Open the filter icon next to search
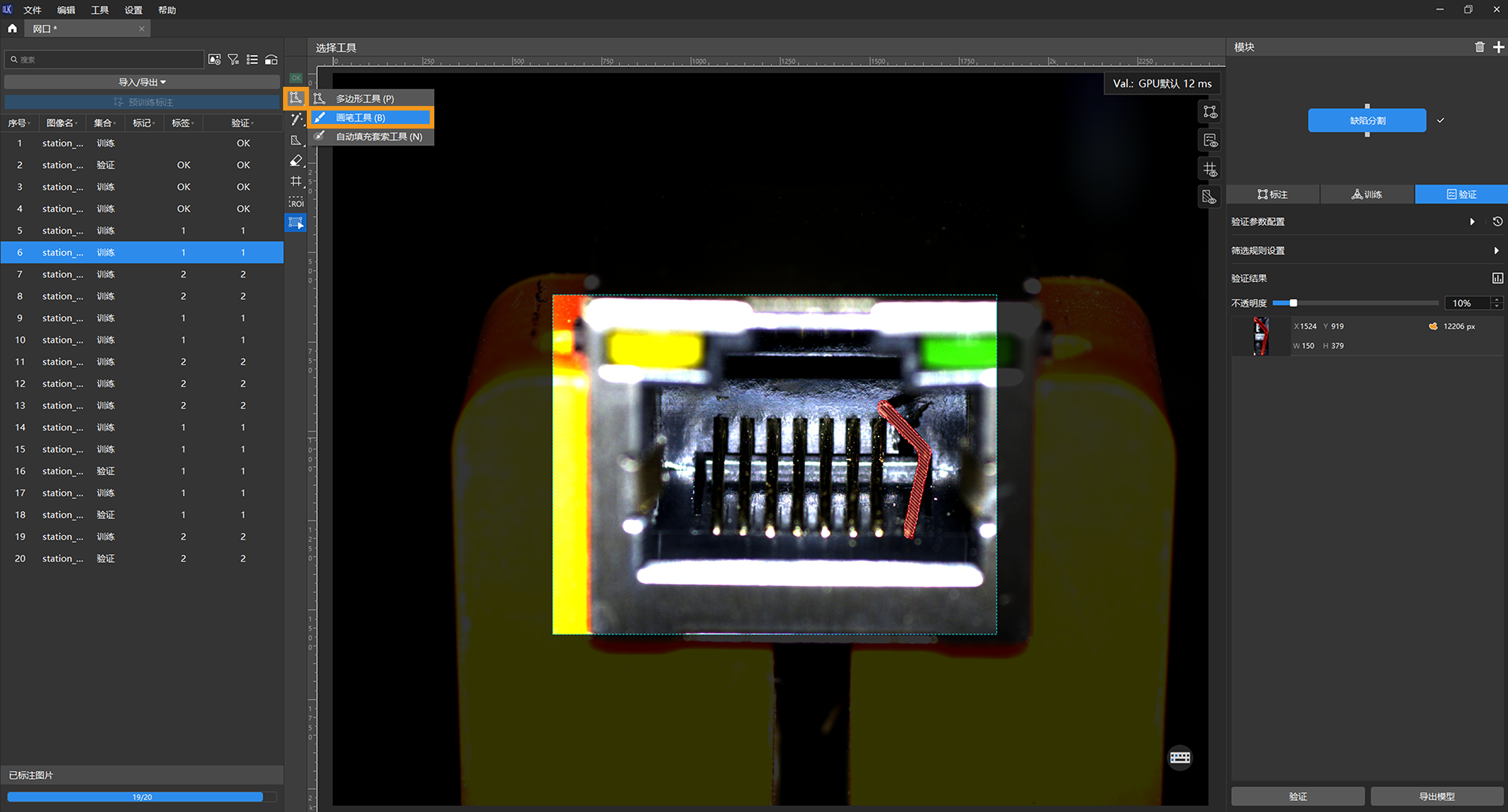 pos(233,60)
